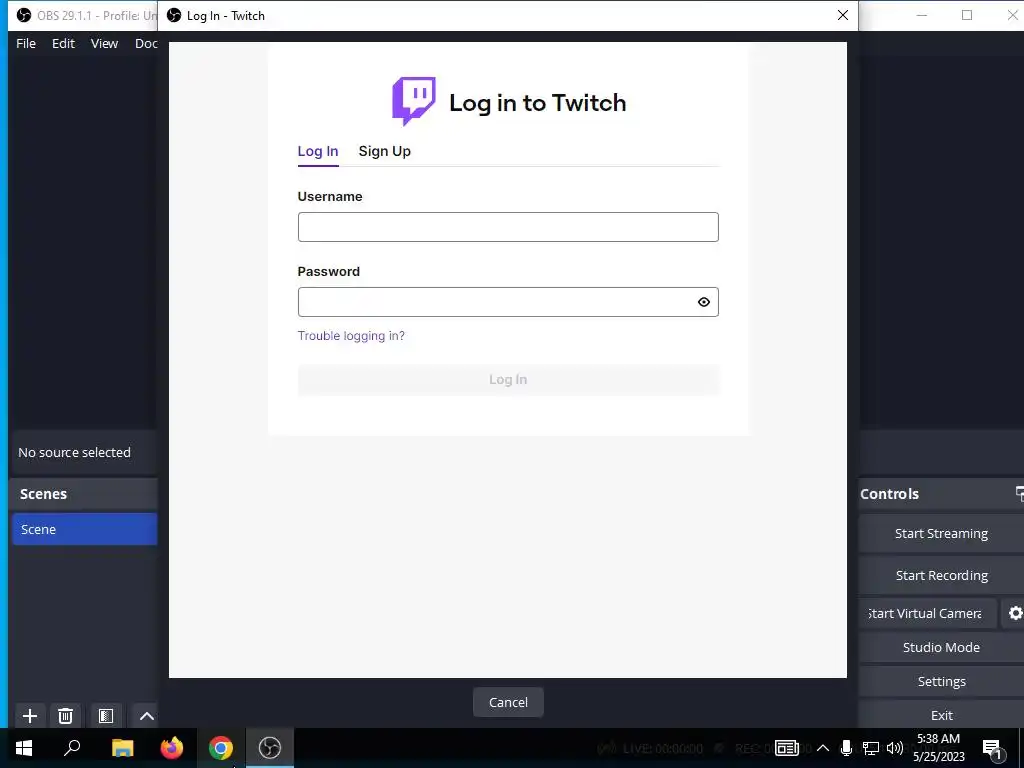Click the microphone tray icon
1024x768 pixels.
point(846,748)
